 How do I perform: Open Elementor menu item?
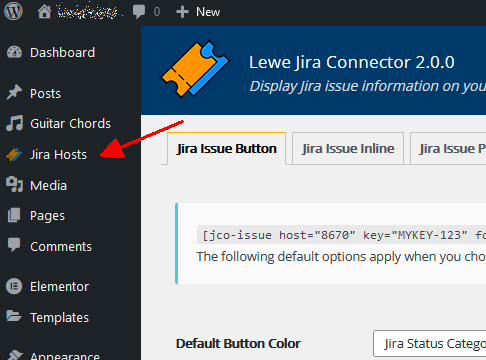pyautogui.click(x=59, y=287)
